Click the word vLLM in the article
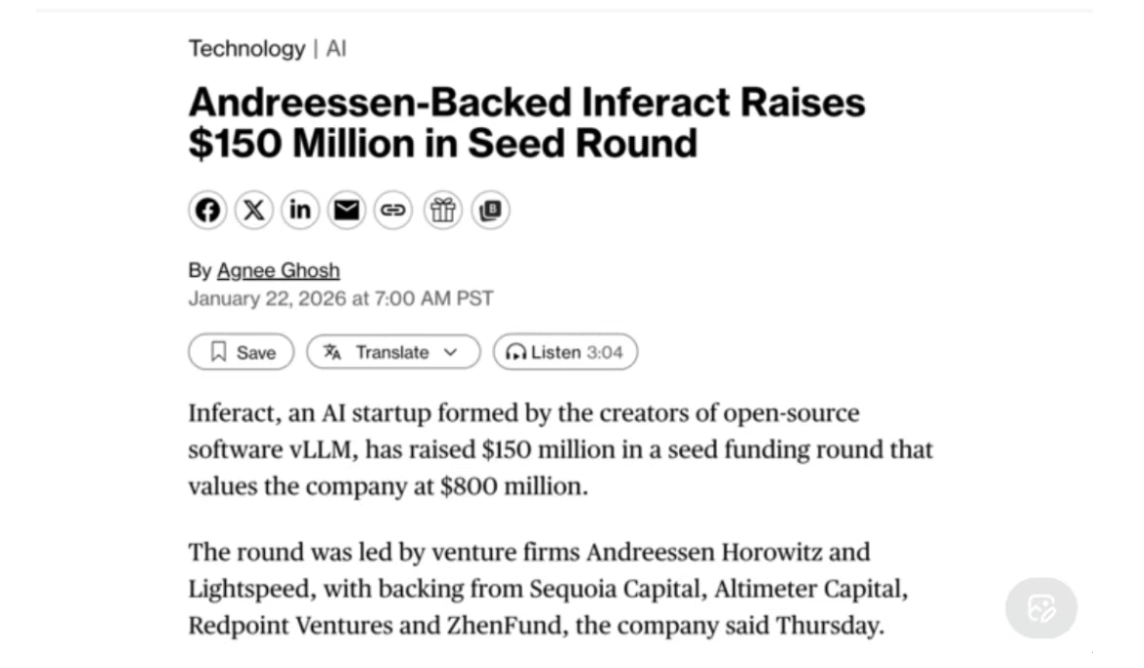This screenshot has width=1144, height=668. 323,450
